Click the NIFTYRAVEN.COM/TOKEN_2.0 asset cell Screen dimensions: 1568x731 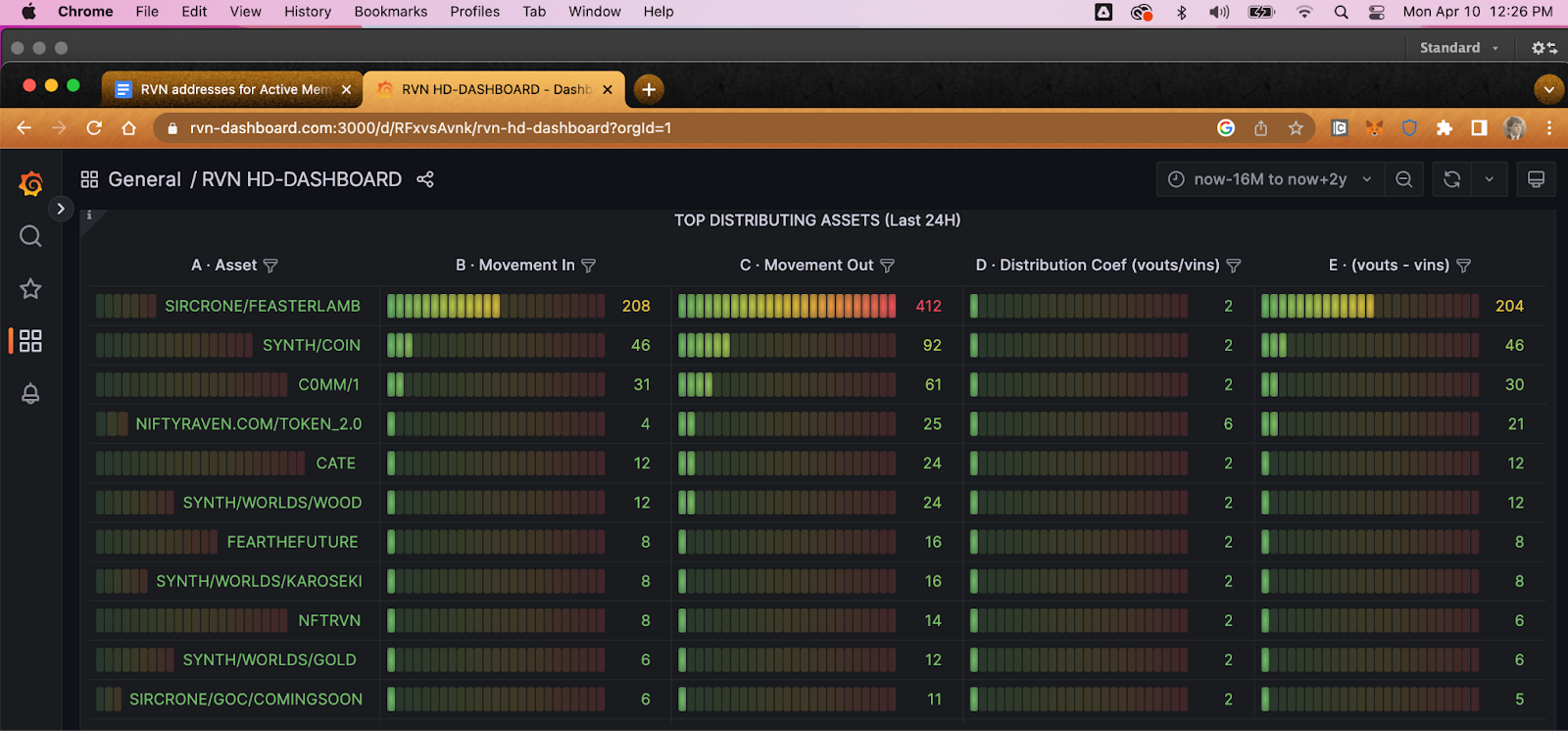(249, 424)
